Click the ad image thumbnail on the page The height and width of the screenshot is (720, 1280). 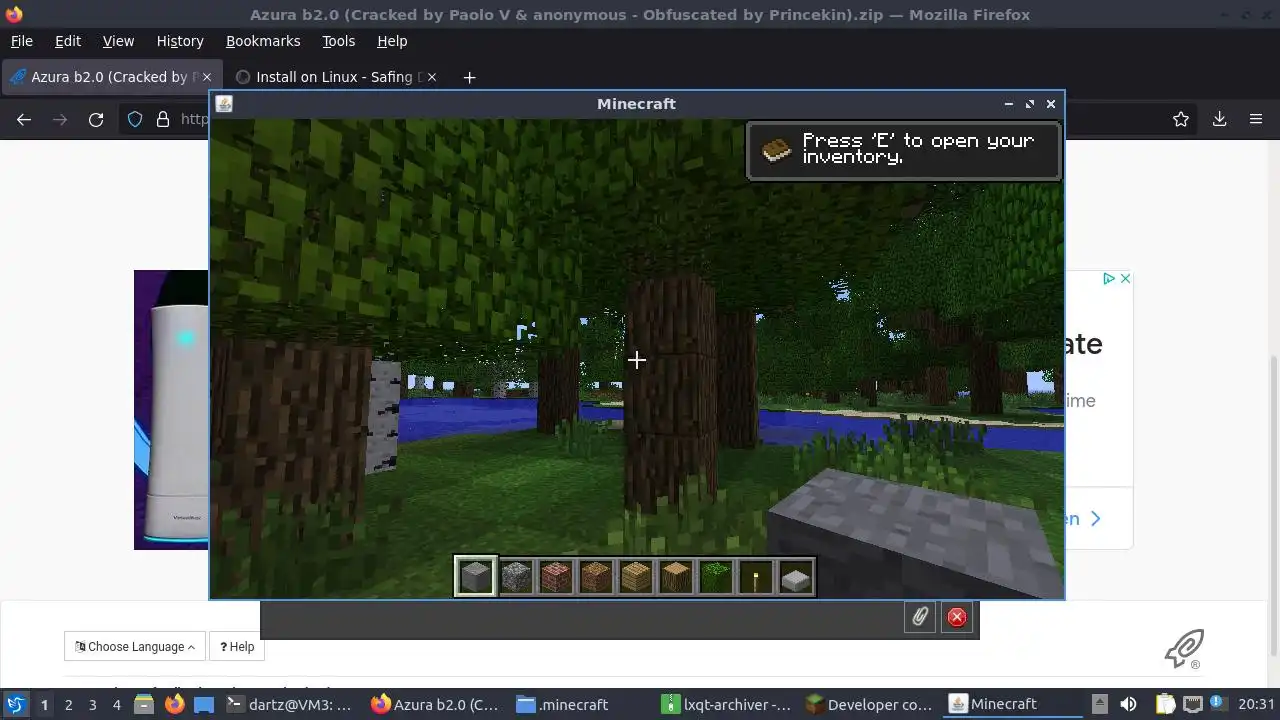point(171,410)
